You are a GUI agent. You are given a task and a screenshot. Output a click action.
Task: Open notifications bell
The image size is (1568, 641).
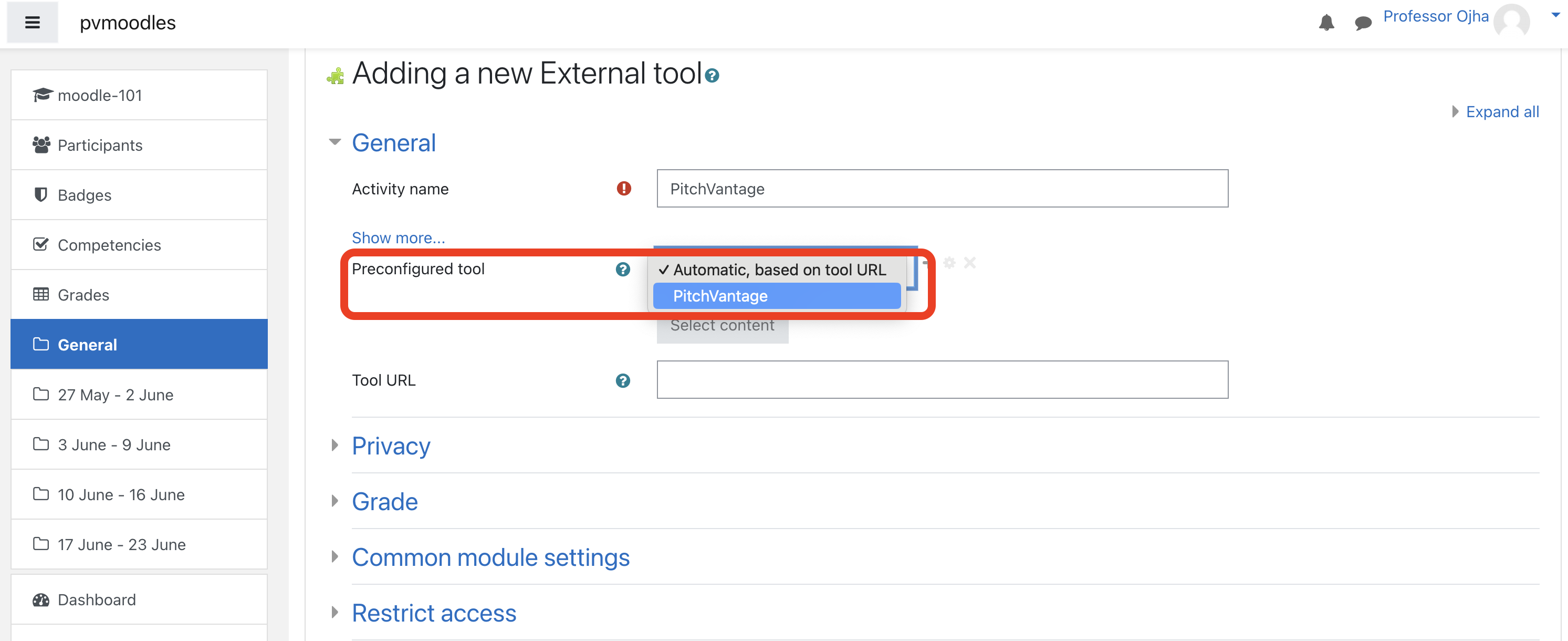[x=1326, y=23]
